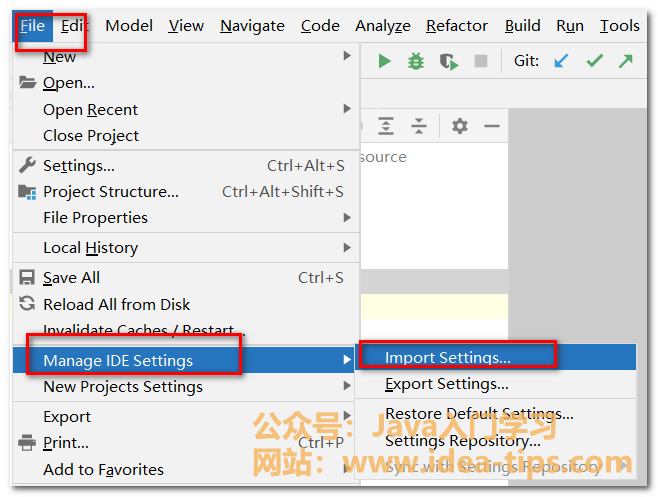The width and height of the screenshot is (658, 497).
Task: Select Import Settings from the submenu
Action: (448, 357)
